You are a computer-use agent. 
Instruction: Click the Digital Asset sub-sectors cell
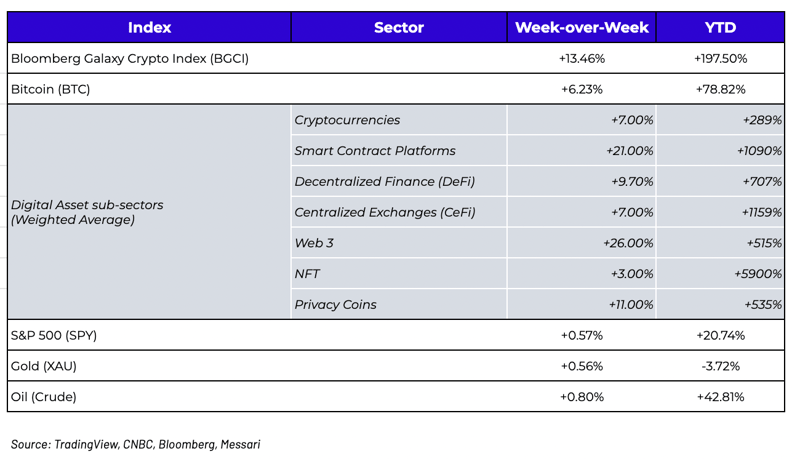[x=87, y=212]
